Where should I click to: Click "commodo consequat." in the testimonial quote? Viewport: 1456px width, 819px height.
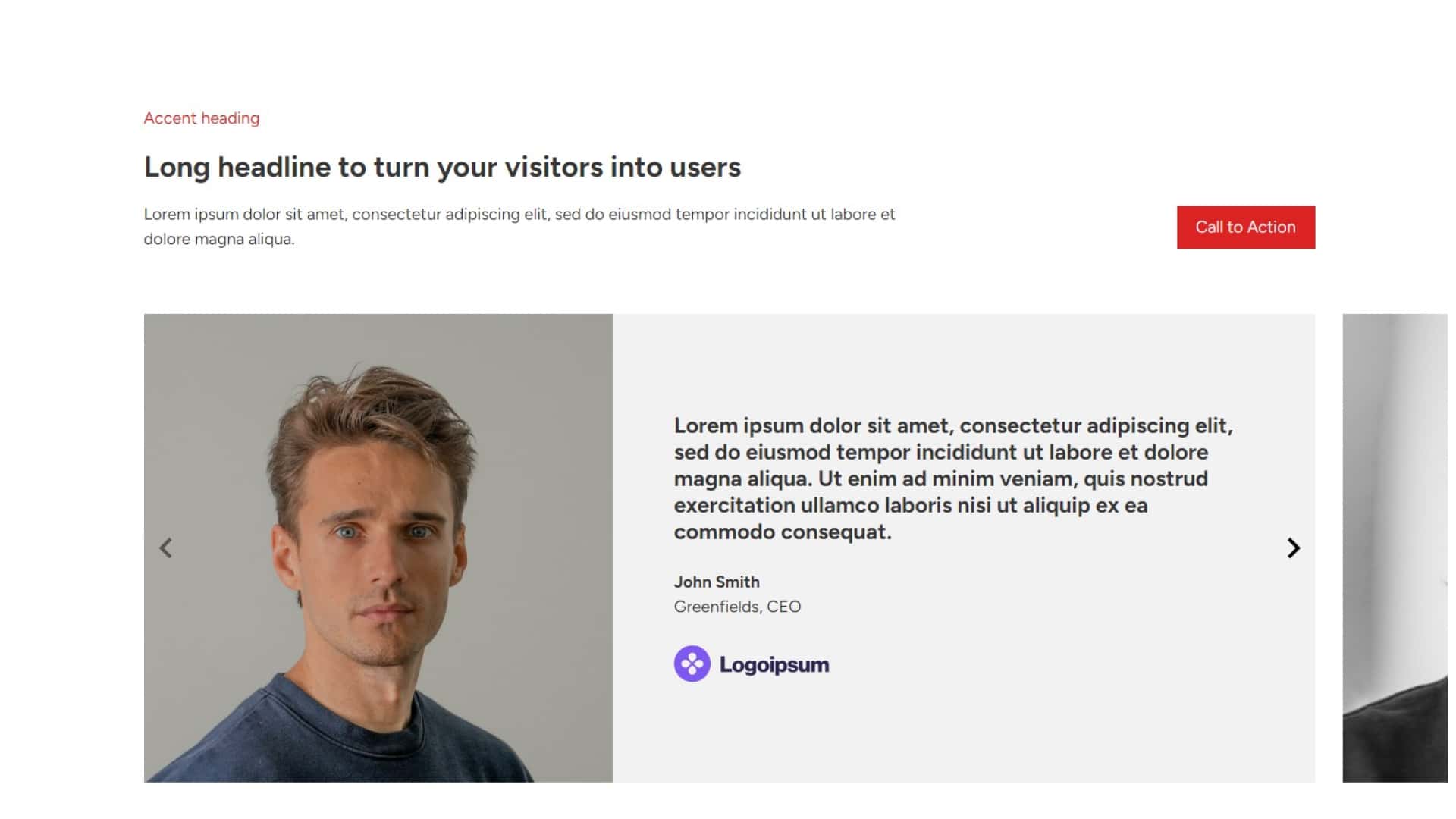tap(782, 532)
